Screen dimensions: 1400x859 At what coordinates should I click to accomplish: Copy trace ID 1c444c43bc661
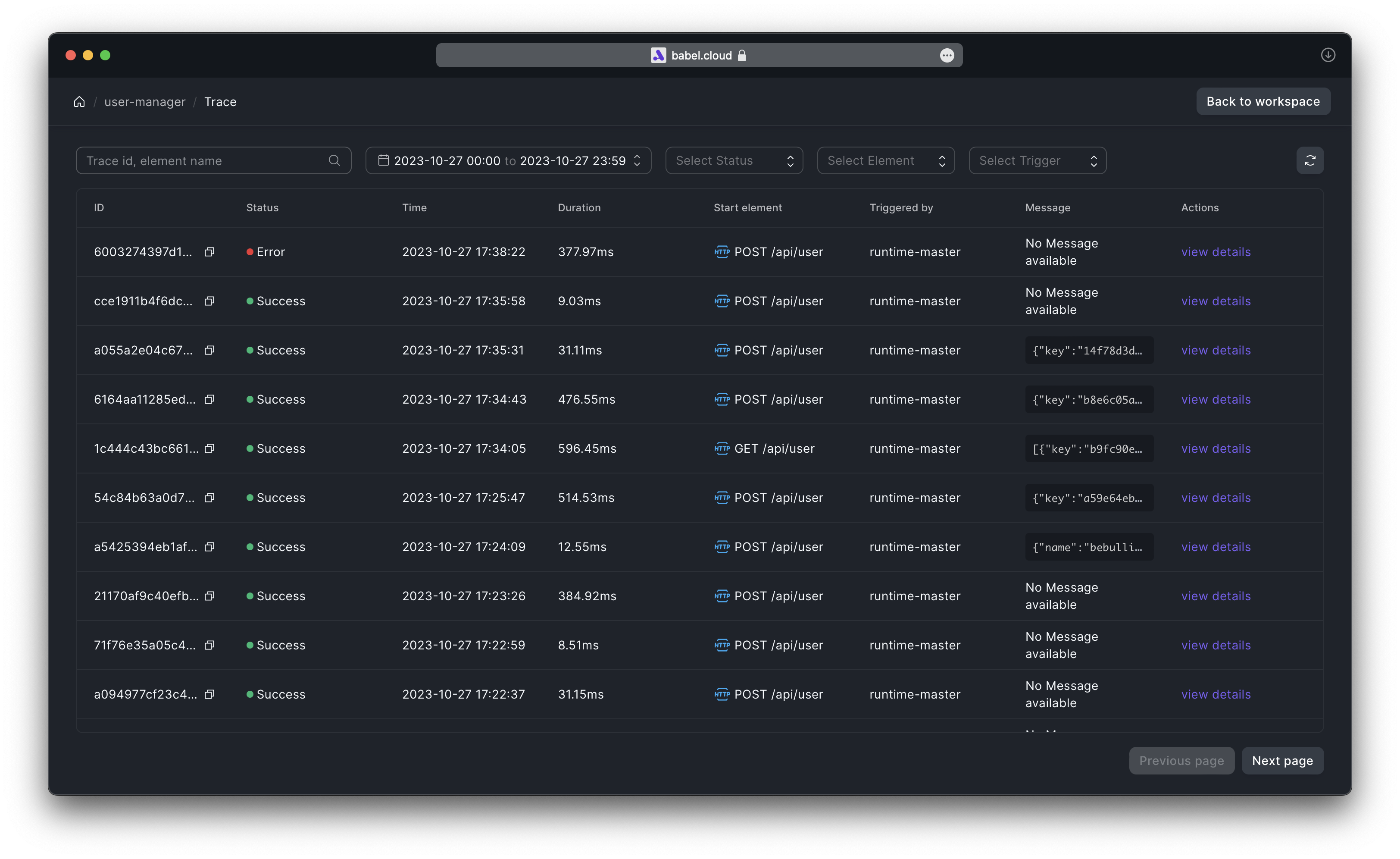click(x=209, y=448)
